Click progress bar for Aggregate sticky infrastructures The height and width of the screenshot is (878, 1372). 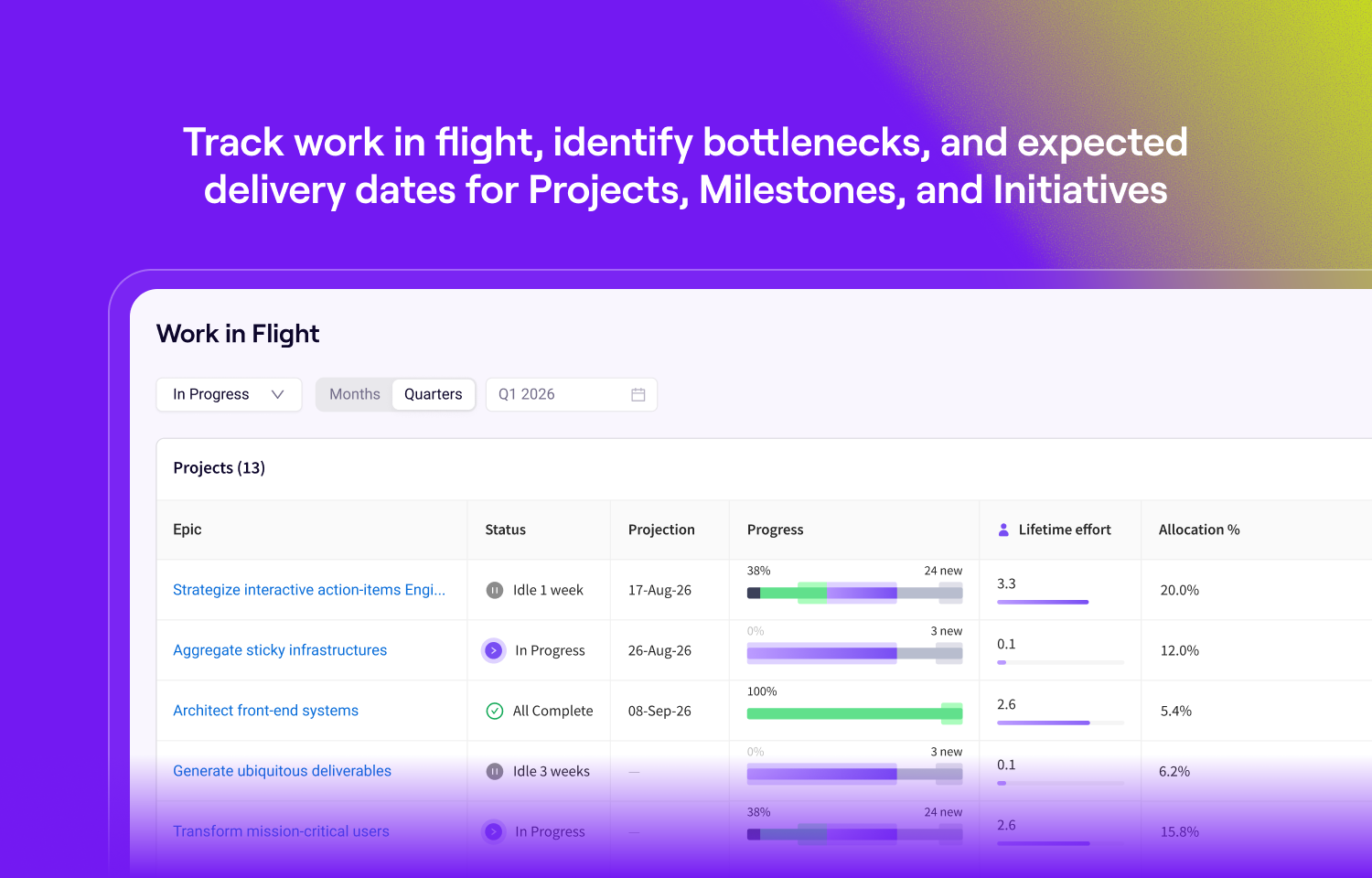coord(855,653)
